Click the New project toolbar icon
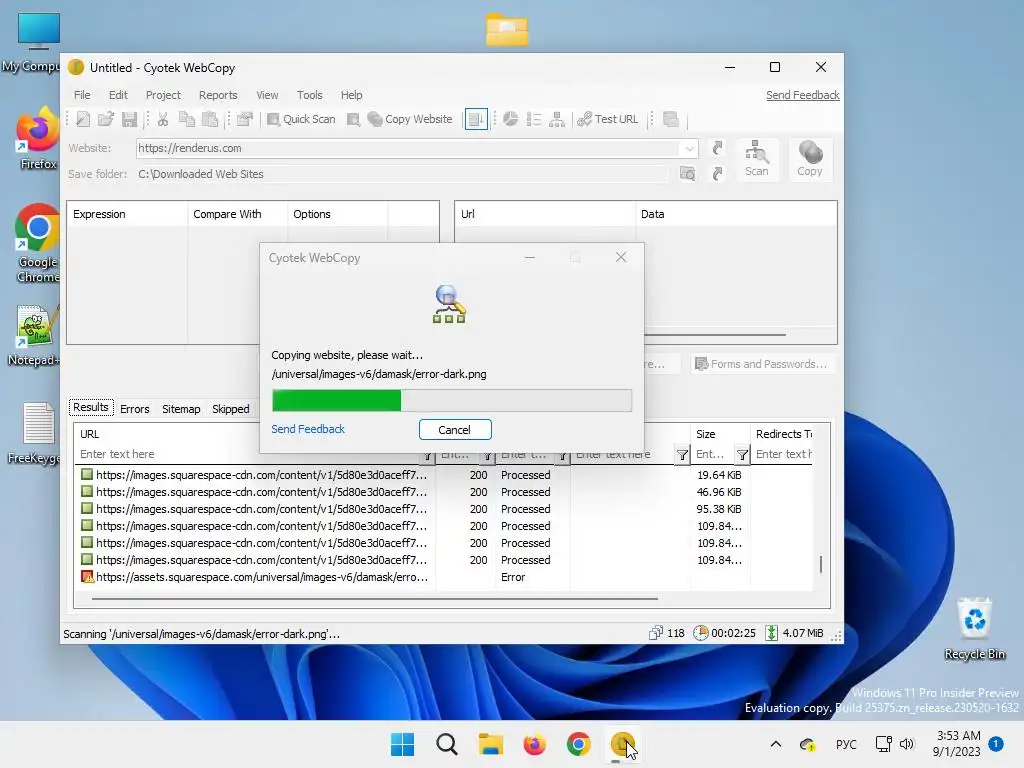1024x768 pixels. (x=83, y=119)
